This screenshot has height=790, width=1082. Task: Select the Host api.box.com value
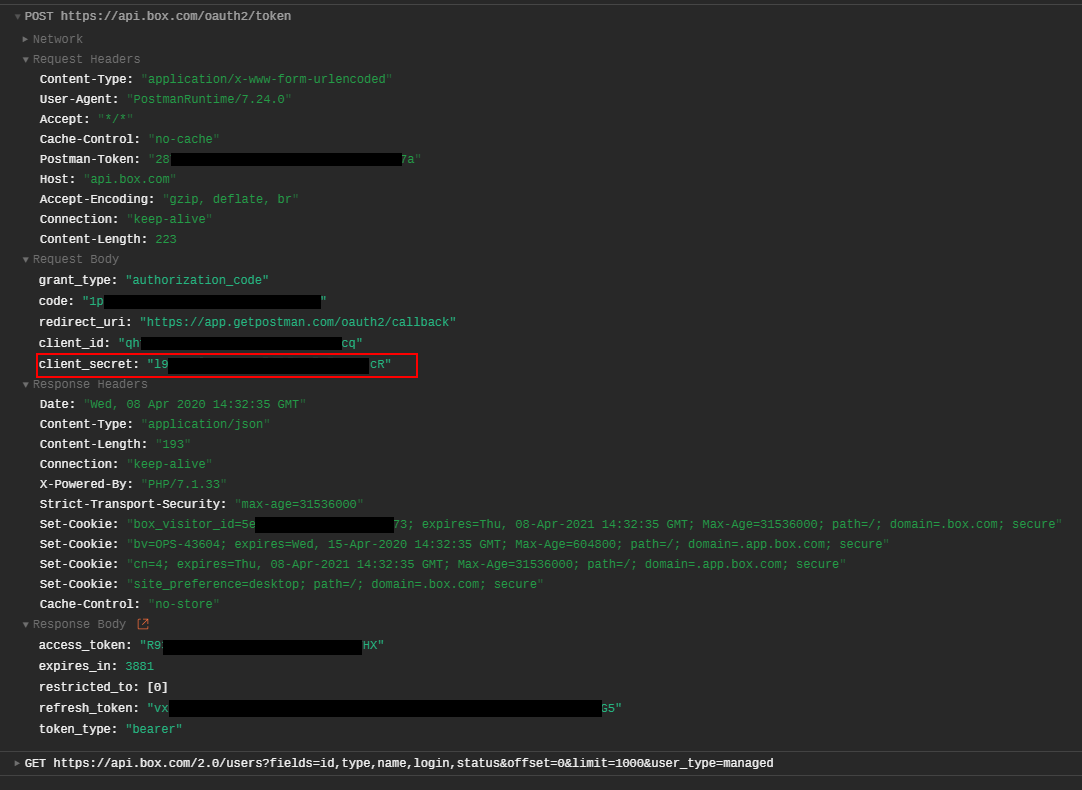128,178
